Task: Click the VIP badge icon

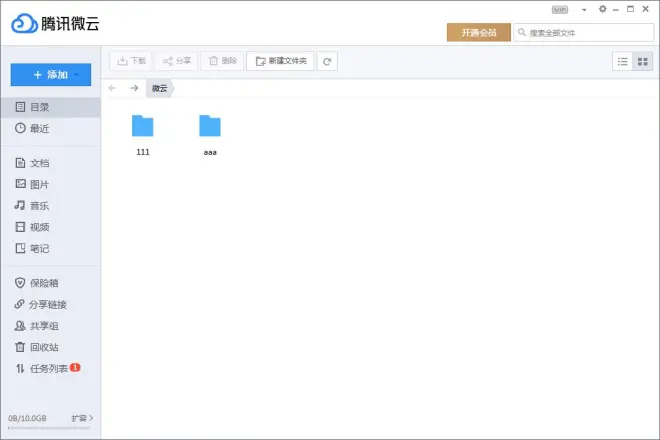Action: tap(560, 9)
